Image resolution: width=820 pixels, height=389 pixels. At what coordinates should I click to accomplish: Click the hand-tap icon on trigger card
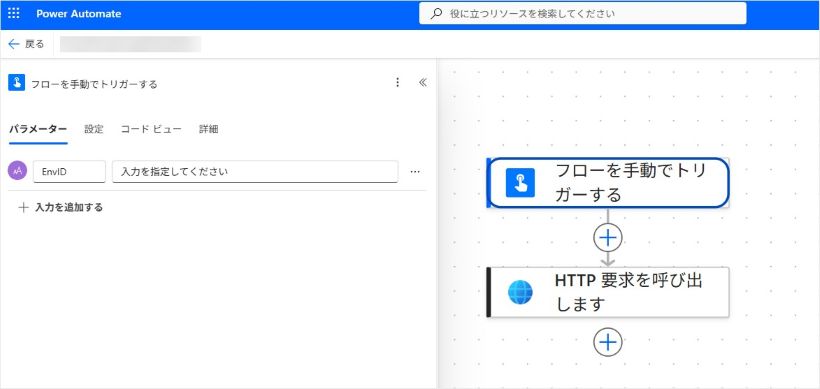pos(520,182)
